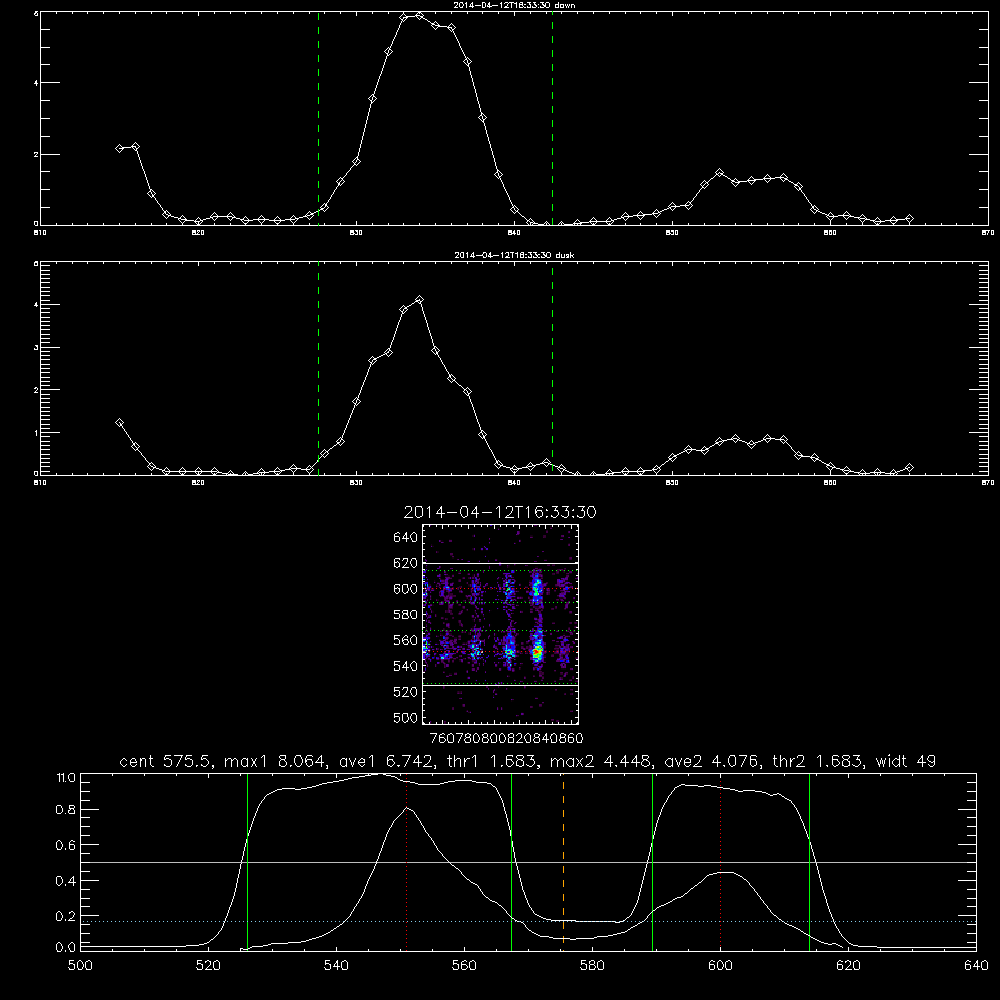Click the y-axis label '0.4' in bottom plot

[66, 881]
